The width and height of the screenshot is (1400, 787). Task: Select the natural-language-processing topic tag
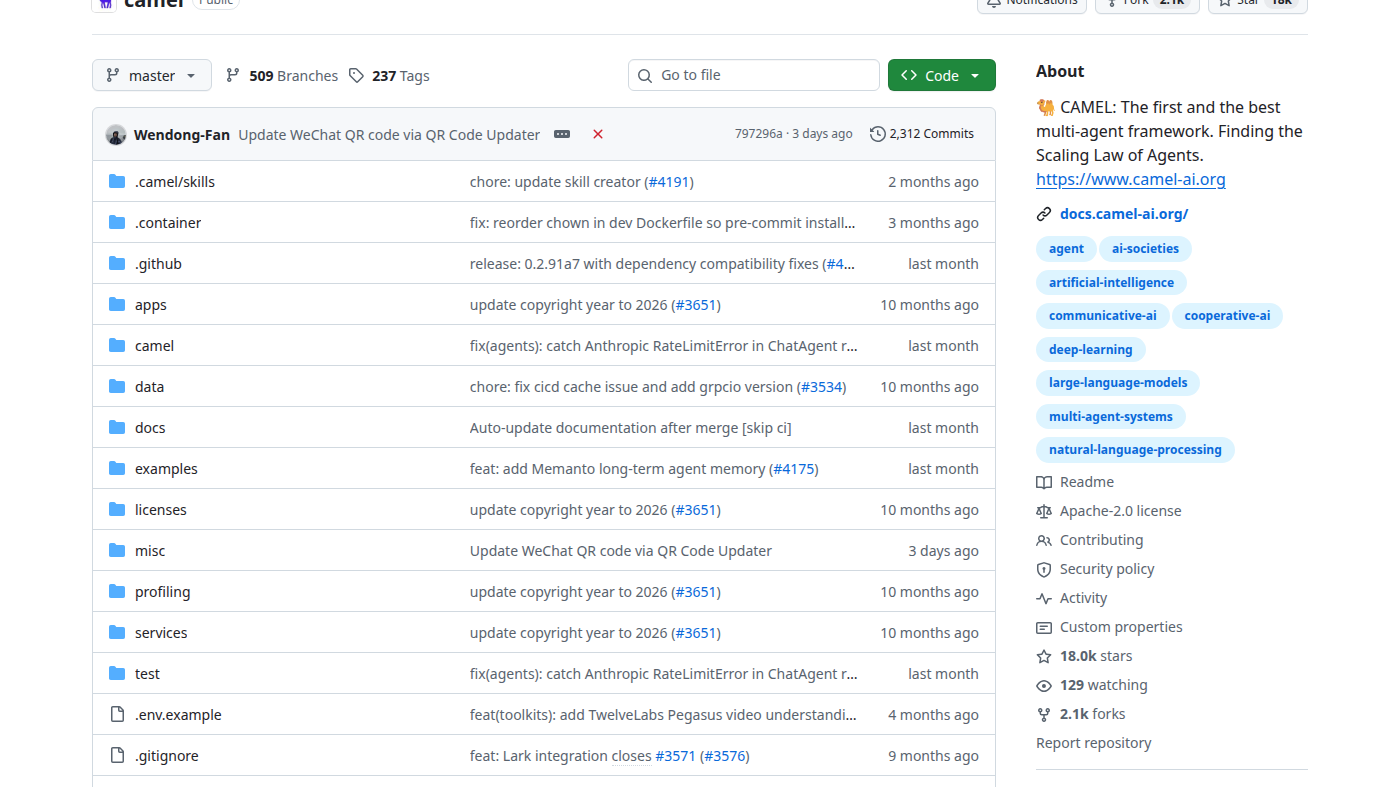click(1135, 450)
